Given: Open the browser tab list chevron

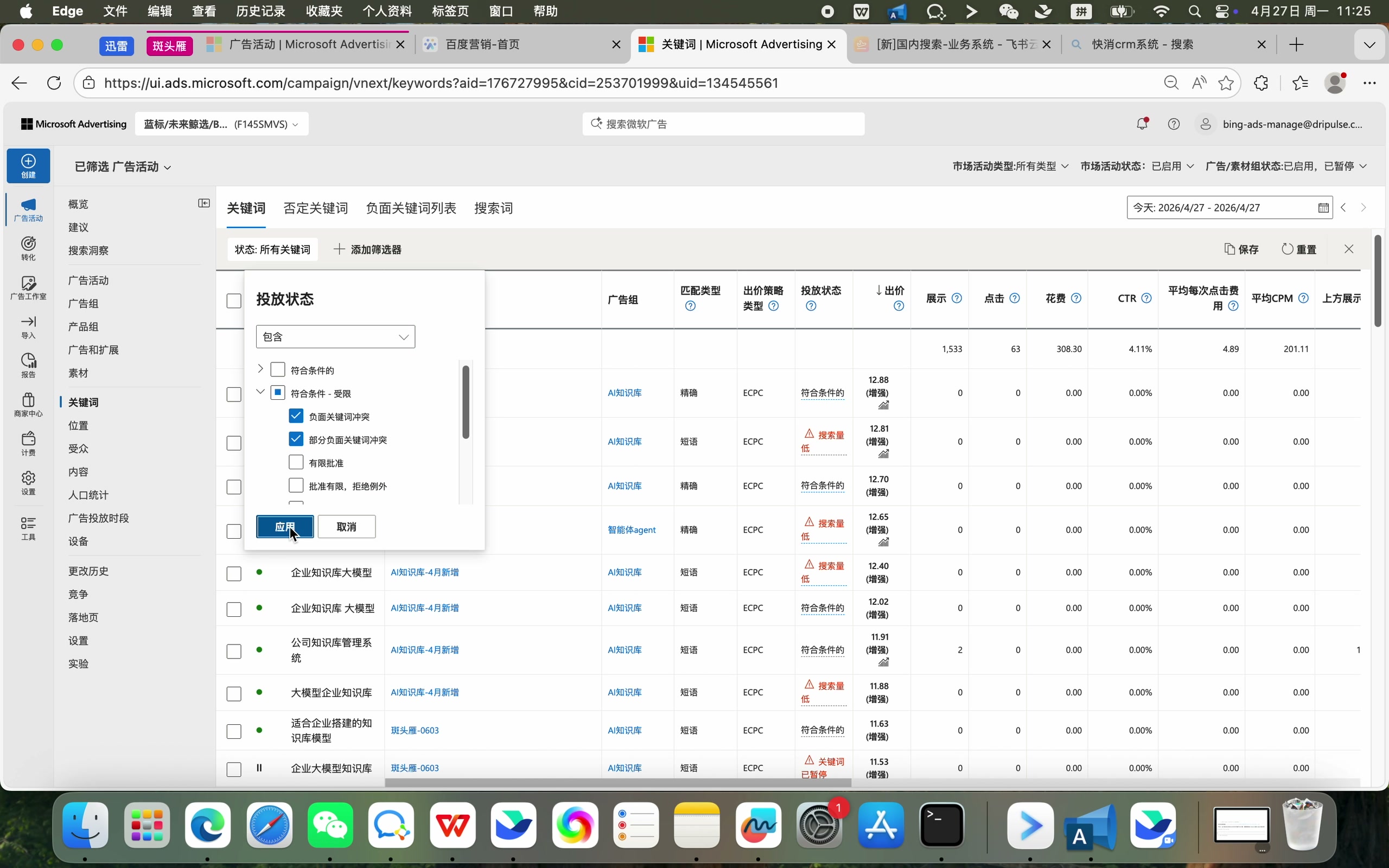Looking at the screenshot, I should (x=1369, y=45).
